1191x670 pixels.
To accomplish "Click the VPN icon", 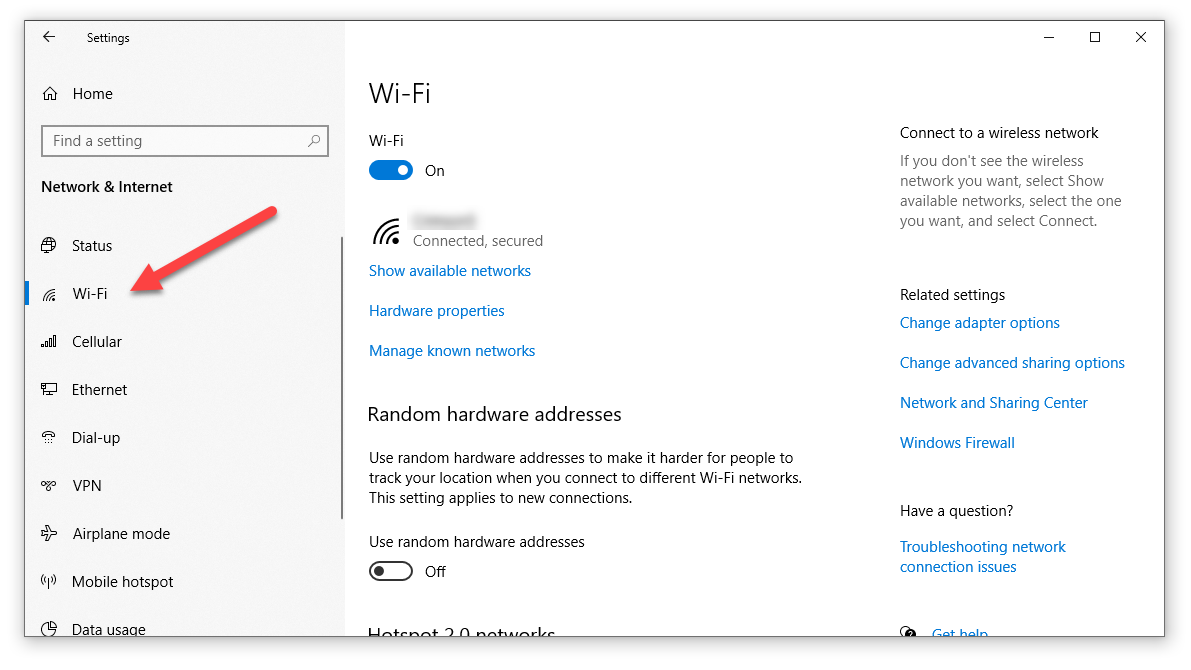I will (x=49, y=486).
